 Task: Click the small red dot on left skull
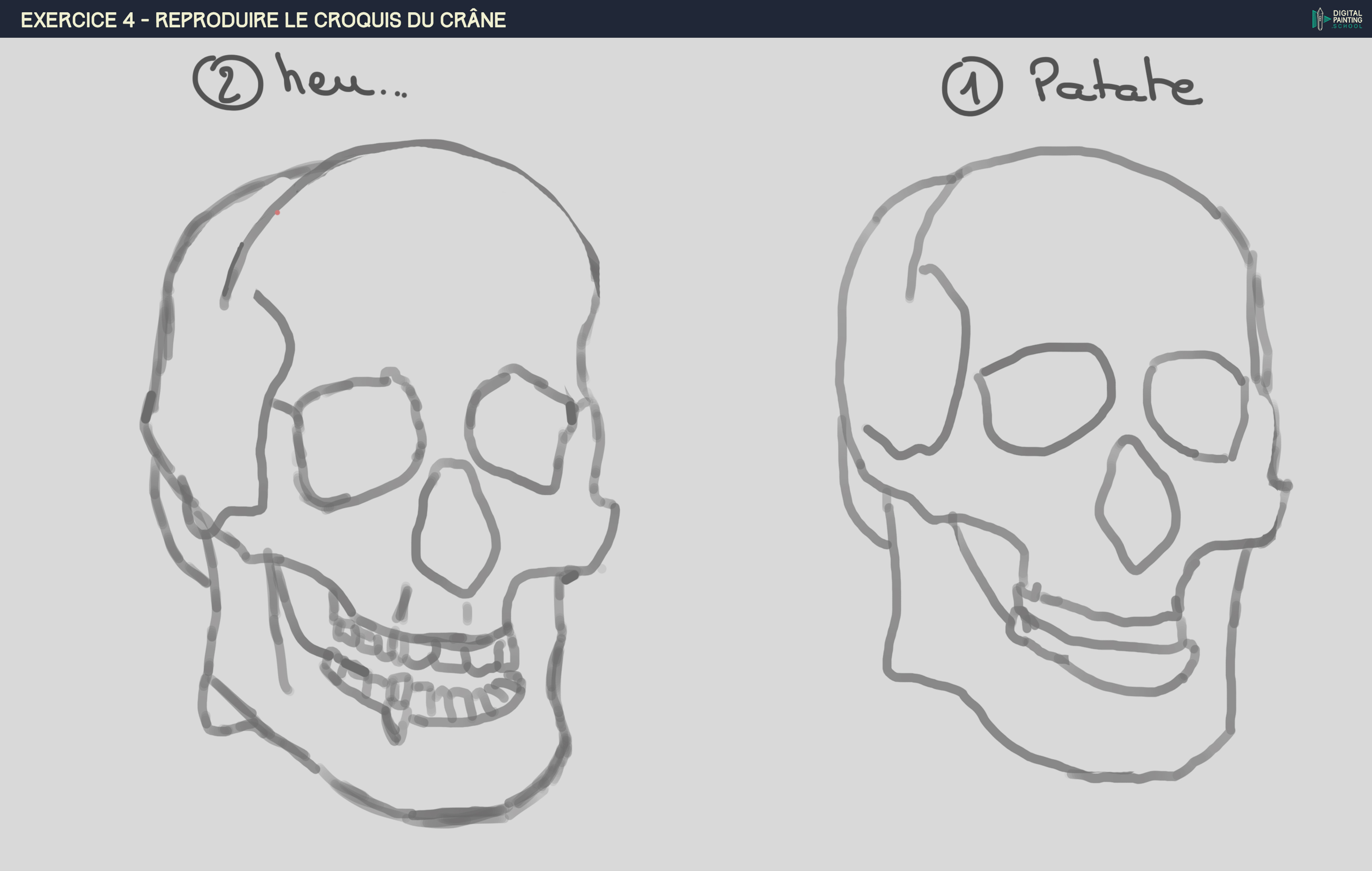coord(277,213)
